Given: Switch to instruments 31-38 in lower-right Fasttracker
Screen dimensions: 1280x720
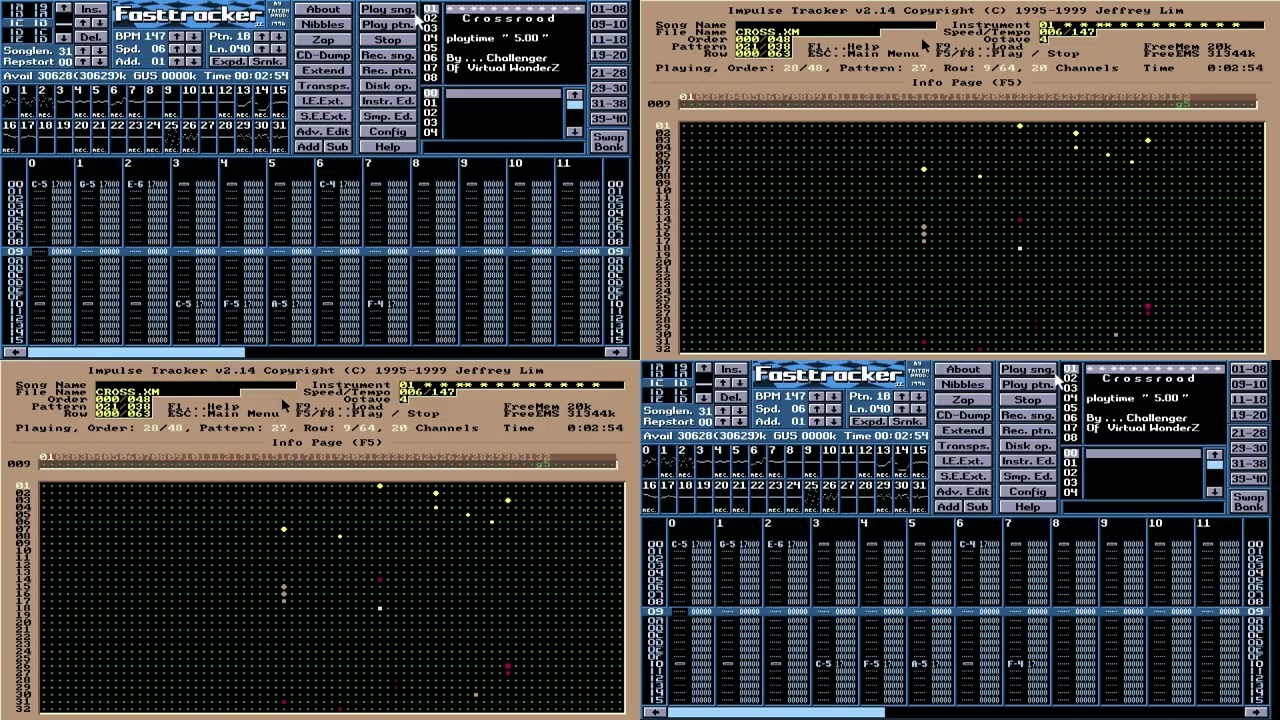Looking at the screenshot, I should coord(1249,464).
